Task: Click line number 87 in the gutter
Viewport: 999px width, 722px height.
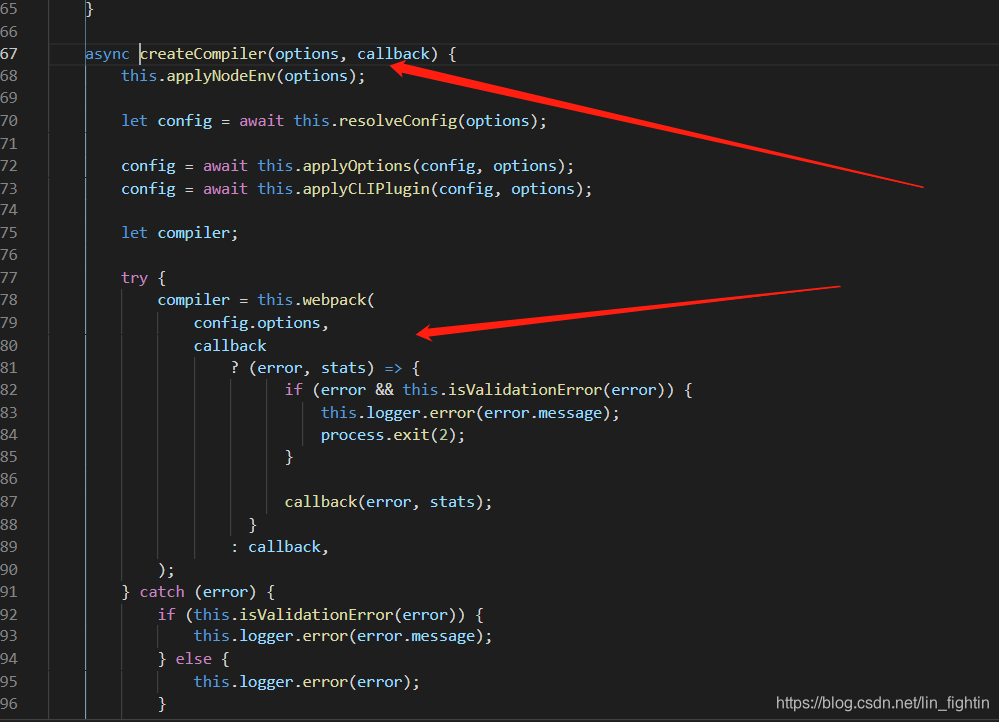Action: click(9, 502)
